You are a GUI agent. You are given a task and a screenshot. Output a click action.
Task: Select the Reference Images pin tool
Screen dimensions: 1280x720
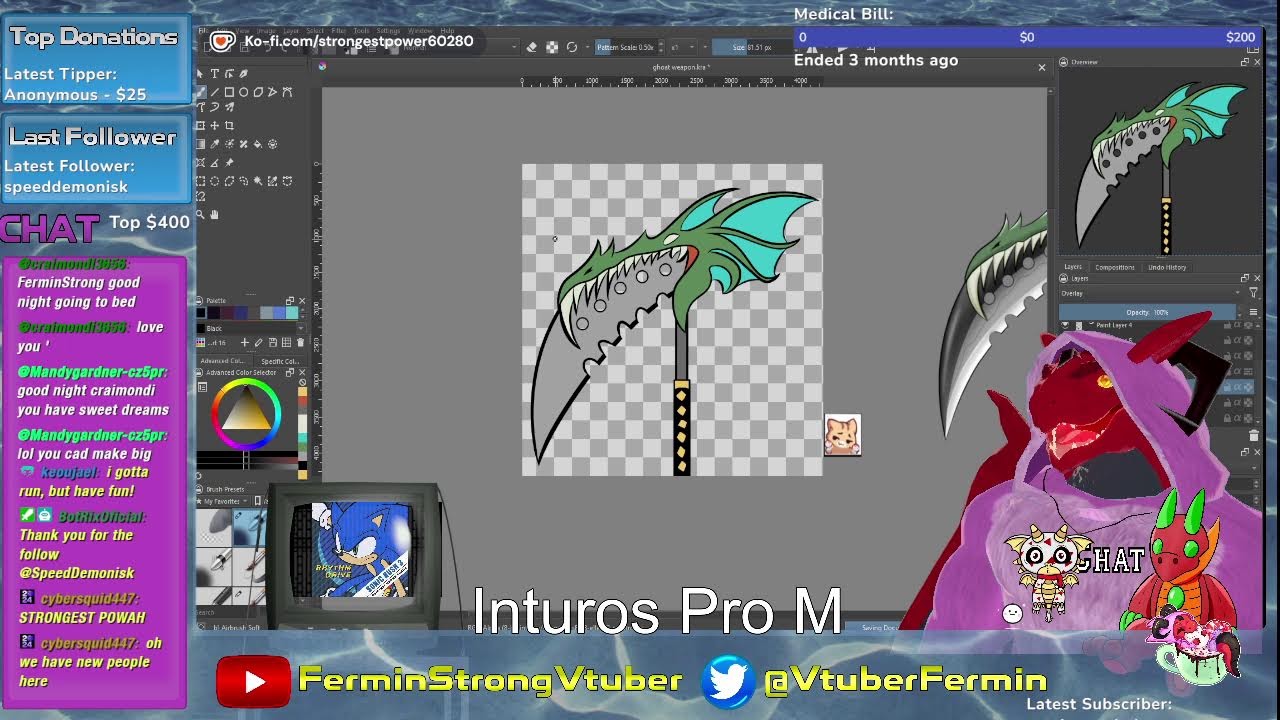click(229, 163)
